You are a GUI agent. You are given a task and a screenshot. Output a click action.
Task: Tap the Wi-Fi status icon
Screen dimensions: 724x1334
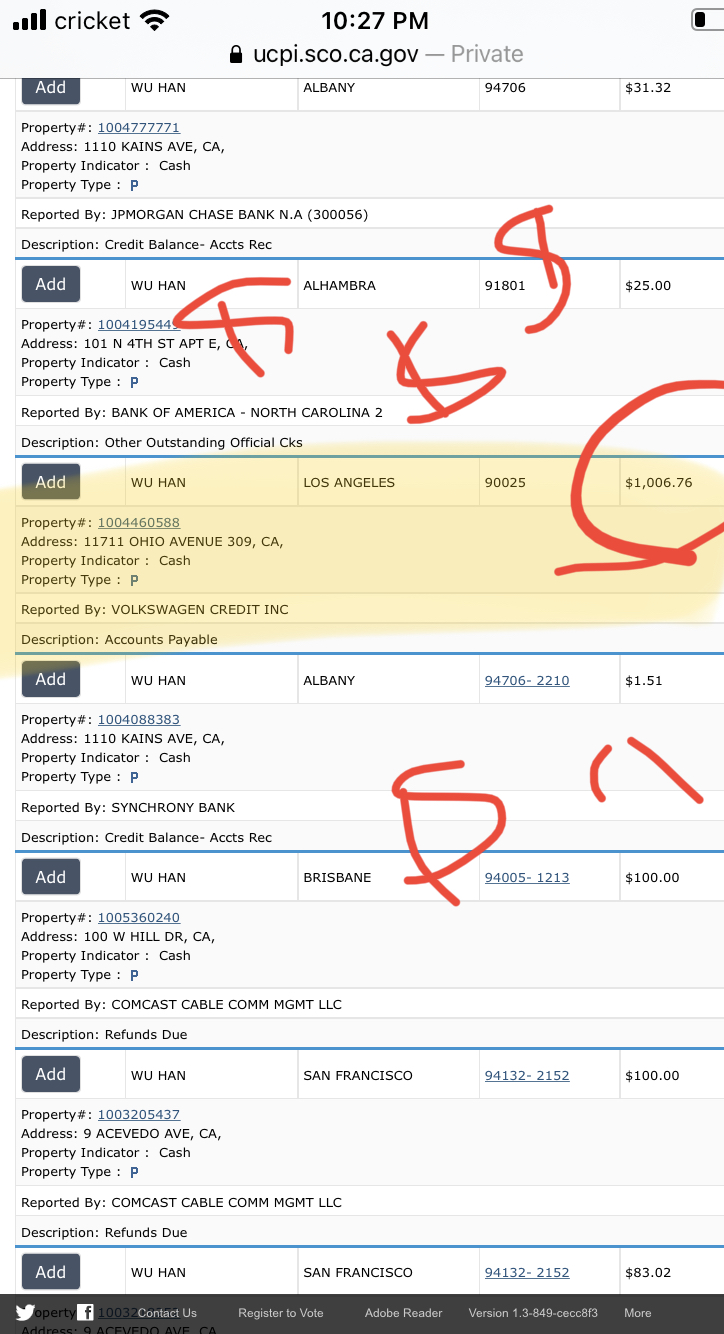click(154, 20)
